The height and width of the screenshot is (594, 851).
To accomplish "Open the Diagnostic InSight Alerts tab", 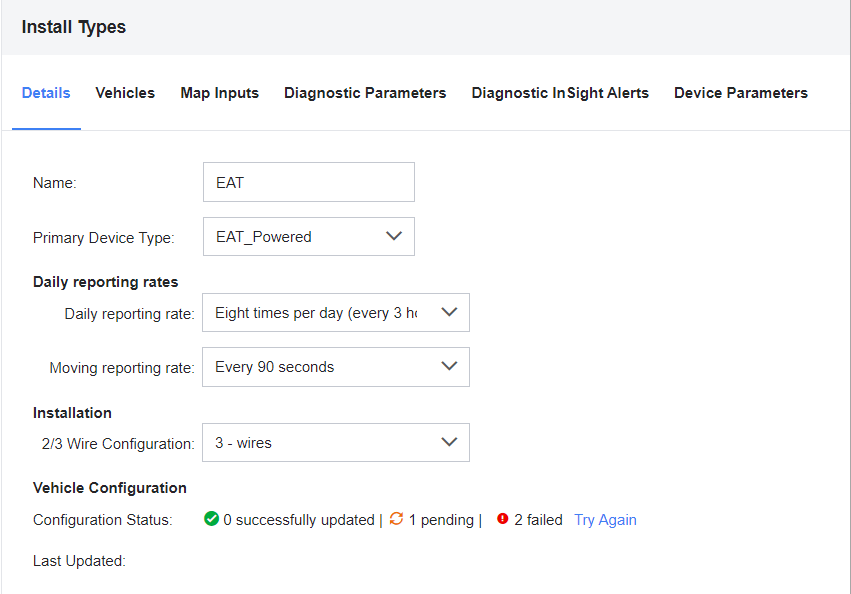I will [x=560, y=92].
